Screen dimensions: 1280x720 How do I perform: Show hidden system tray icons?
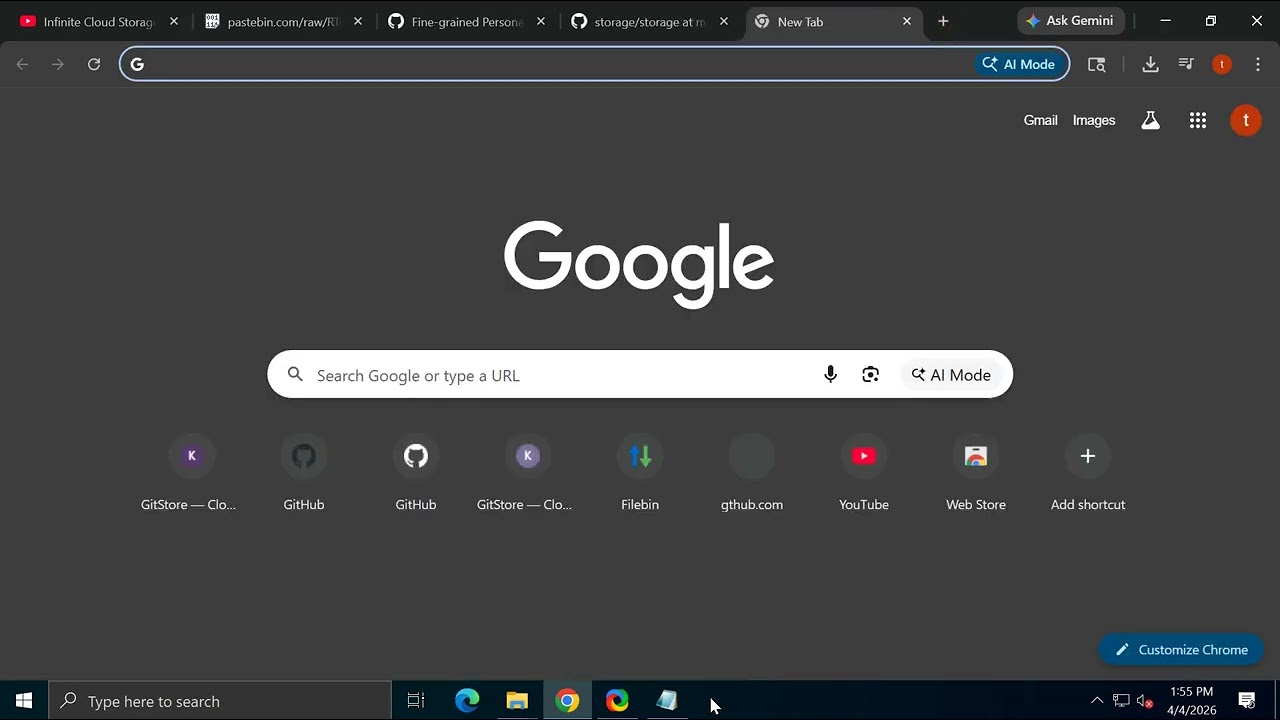[1097, 701]
